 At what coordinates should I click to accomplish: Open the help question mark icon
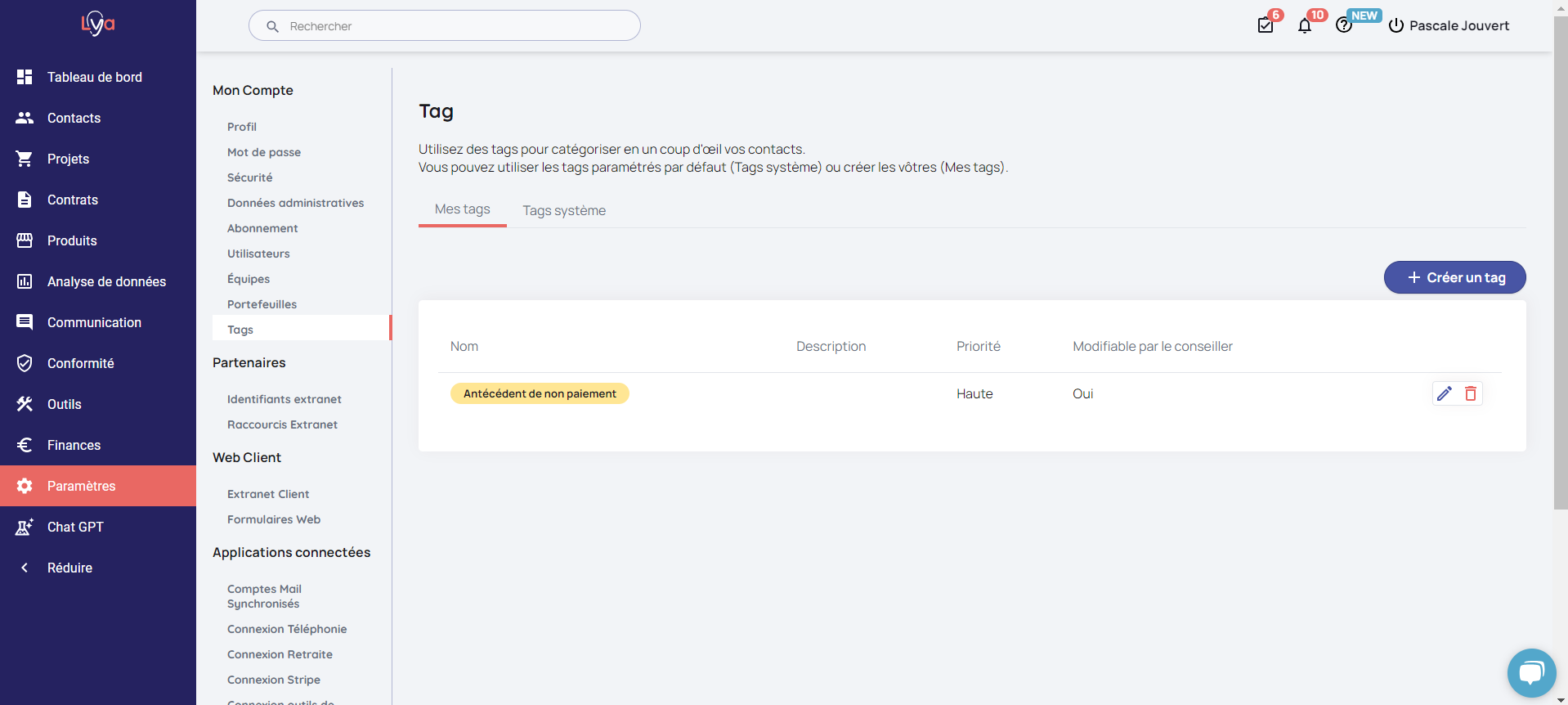[x=1343, y=25]
